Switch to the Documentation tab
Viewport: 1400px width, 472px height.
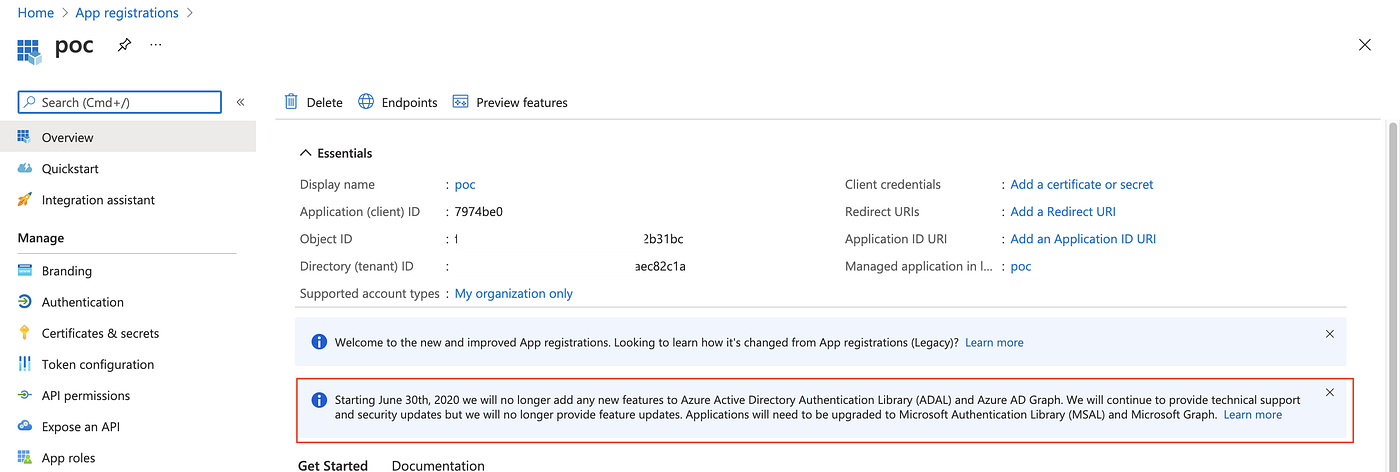click(x=438, y=465)
